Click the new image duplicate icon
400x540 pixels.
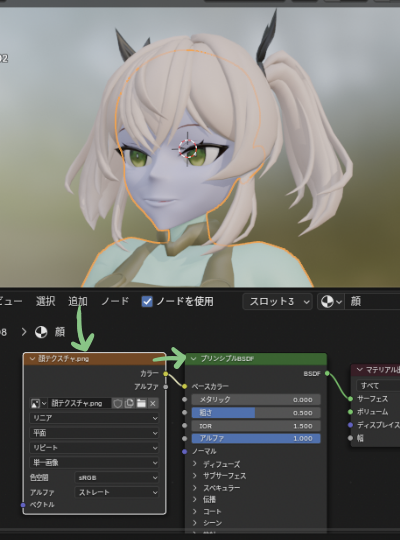[130, 403]
